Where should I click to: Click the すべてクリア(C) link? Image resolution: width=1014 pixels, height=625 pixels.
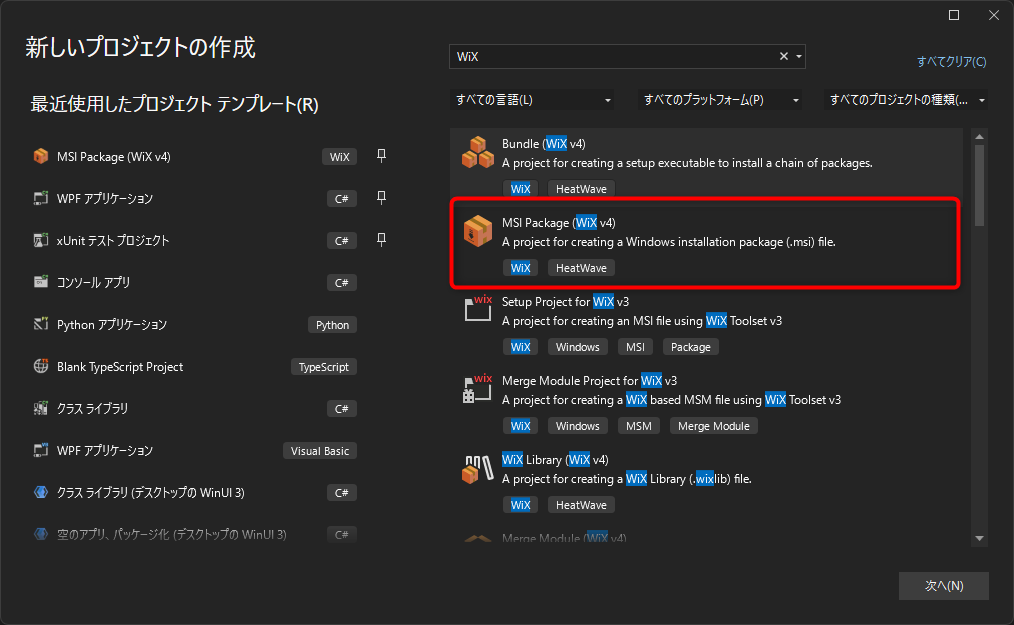tap(951, 61)
